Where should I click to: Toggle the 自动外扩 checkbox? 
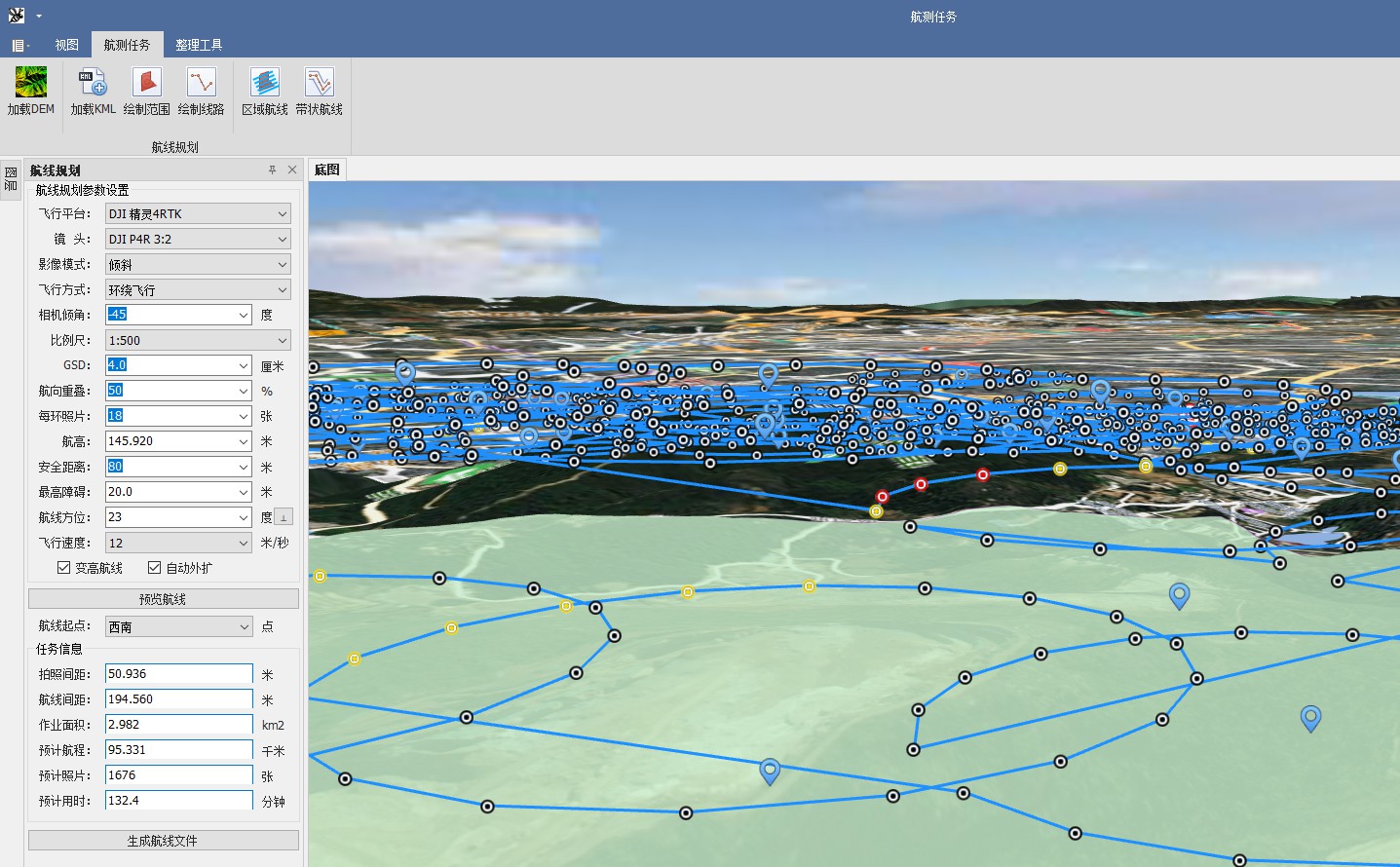coord(180,568)
